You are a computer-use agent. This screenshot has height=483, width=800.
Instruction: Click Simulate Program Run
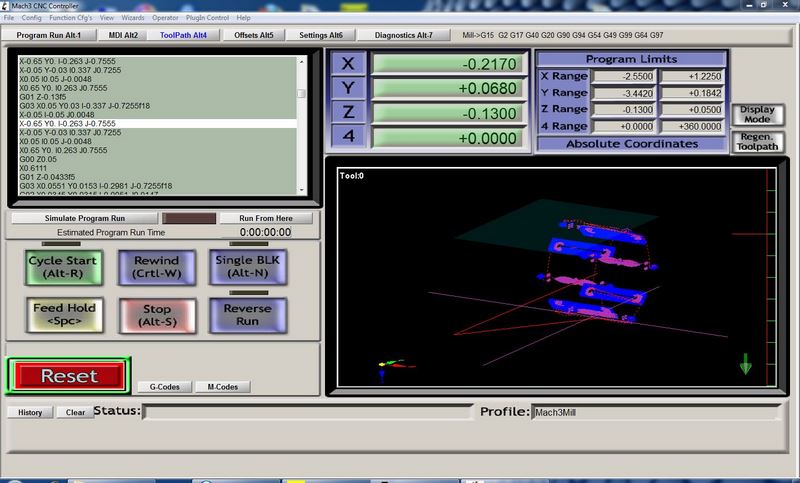[85, 218]
